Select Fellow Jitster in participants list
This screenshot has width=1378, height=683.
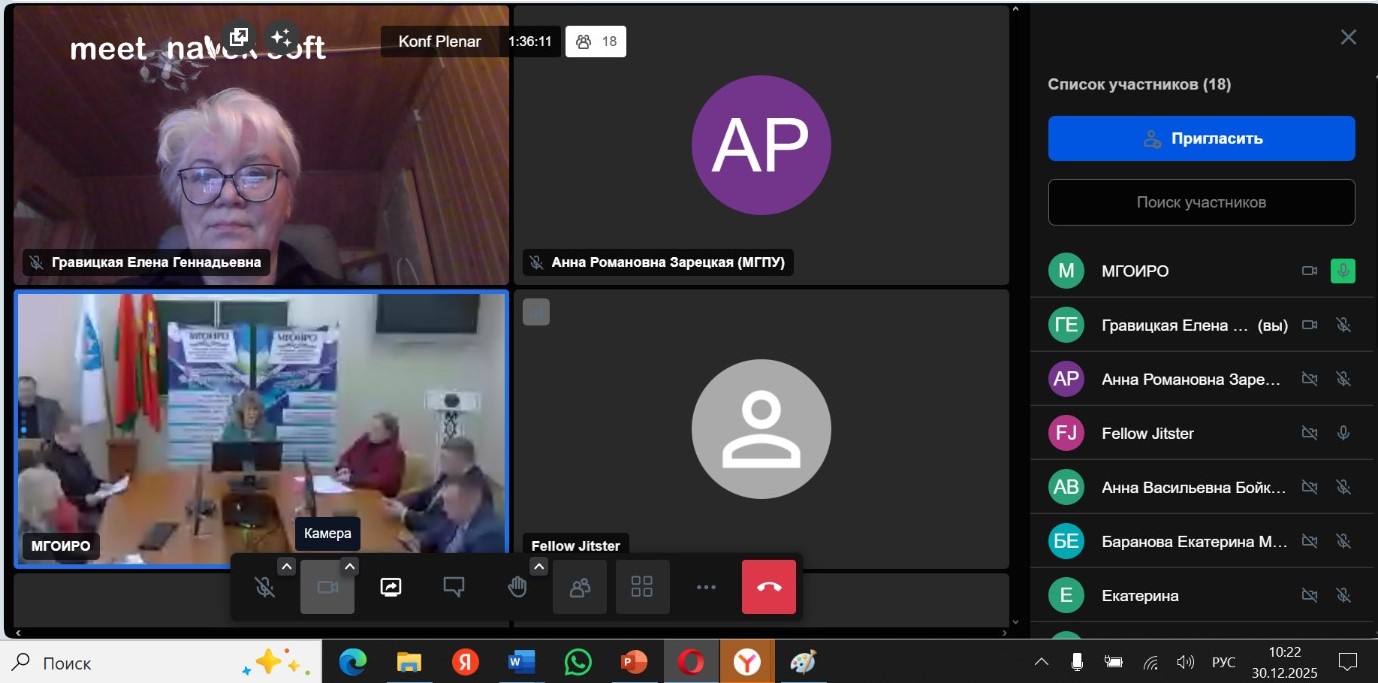point(1147,433)
